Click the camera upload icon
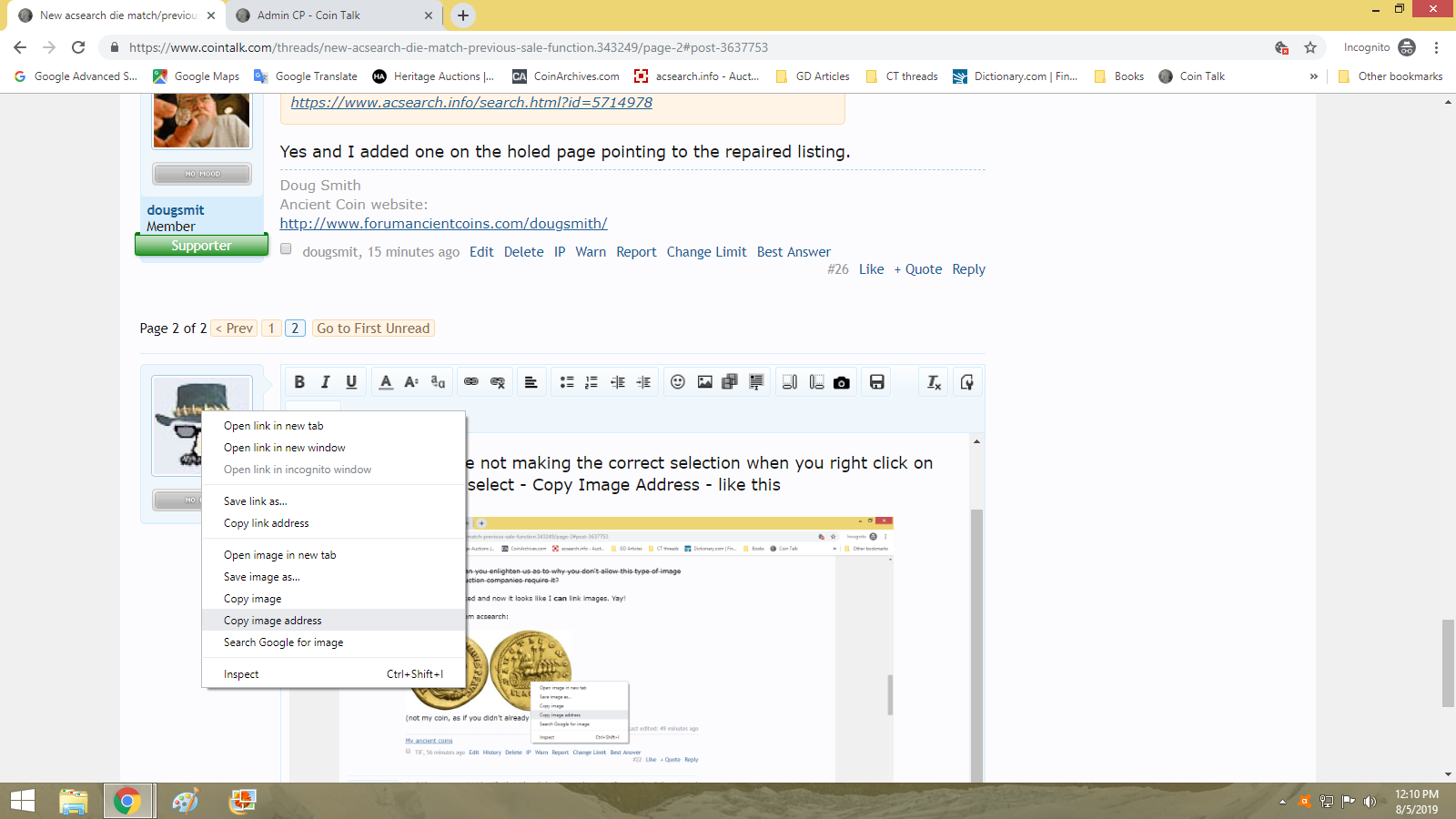The image size is (1456, 819). [x=842, y=382]
